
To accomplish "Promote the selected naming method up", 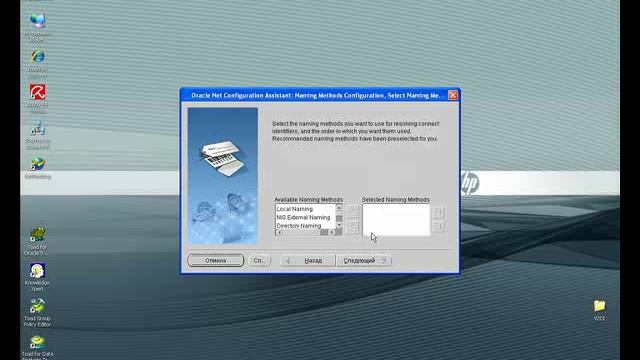I will coord(438,212).
